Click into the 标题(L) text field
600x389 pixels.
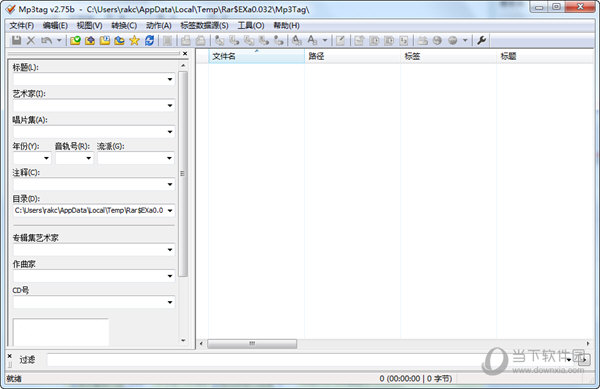(89, 80)
